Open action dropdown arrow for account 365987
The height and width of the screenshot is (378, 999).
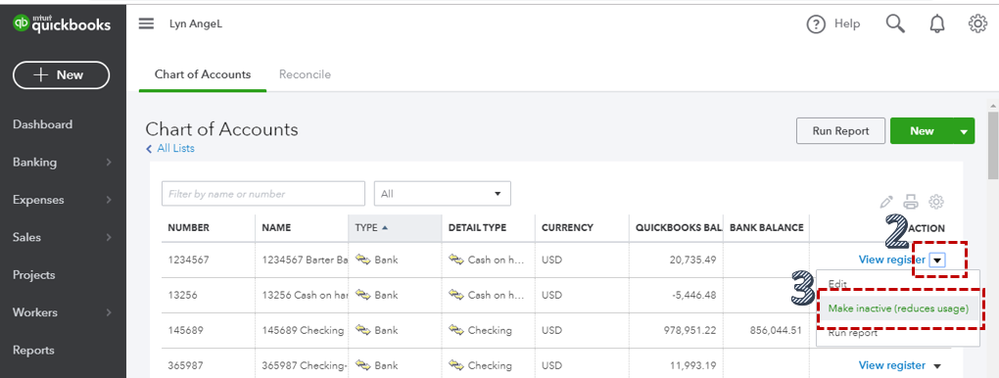tap(937, 366)
